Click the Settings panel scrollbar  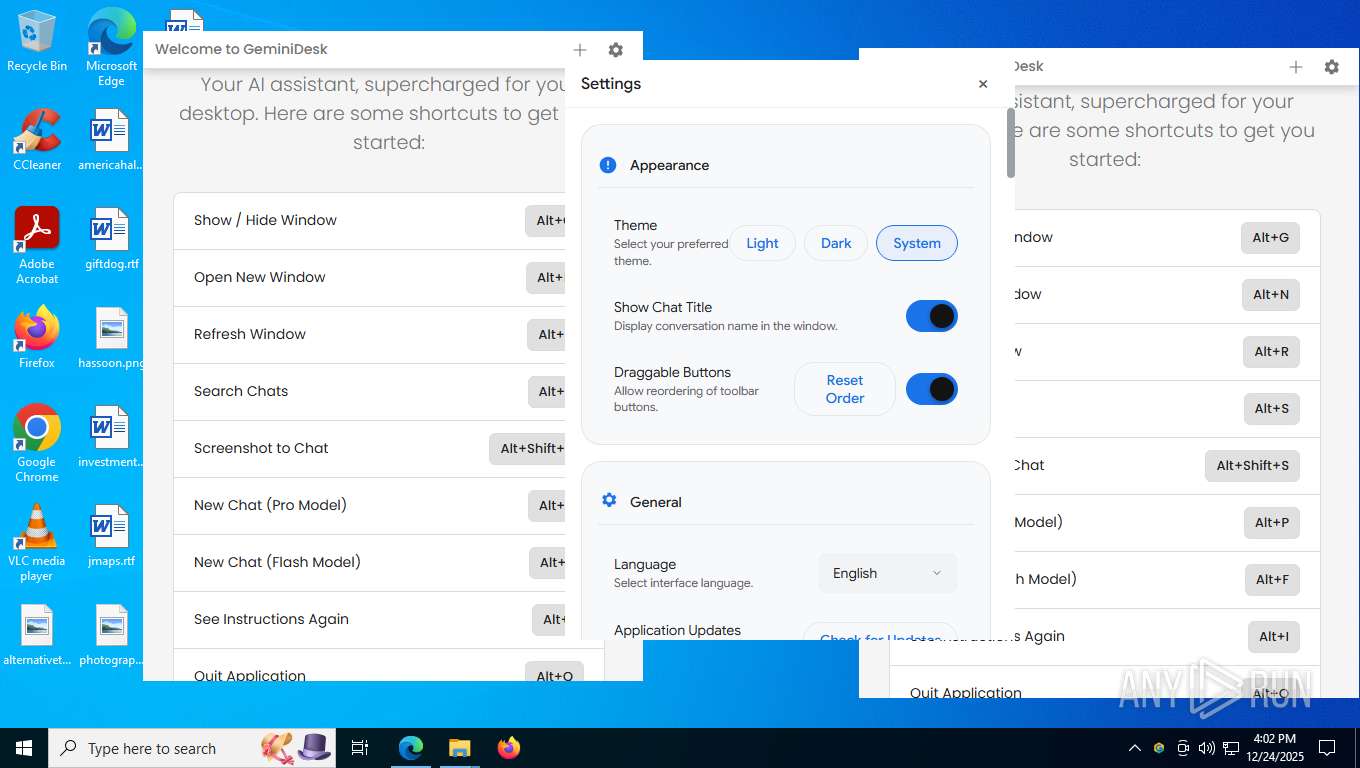pos(1010,142)
